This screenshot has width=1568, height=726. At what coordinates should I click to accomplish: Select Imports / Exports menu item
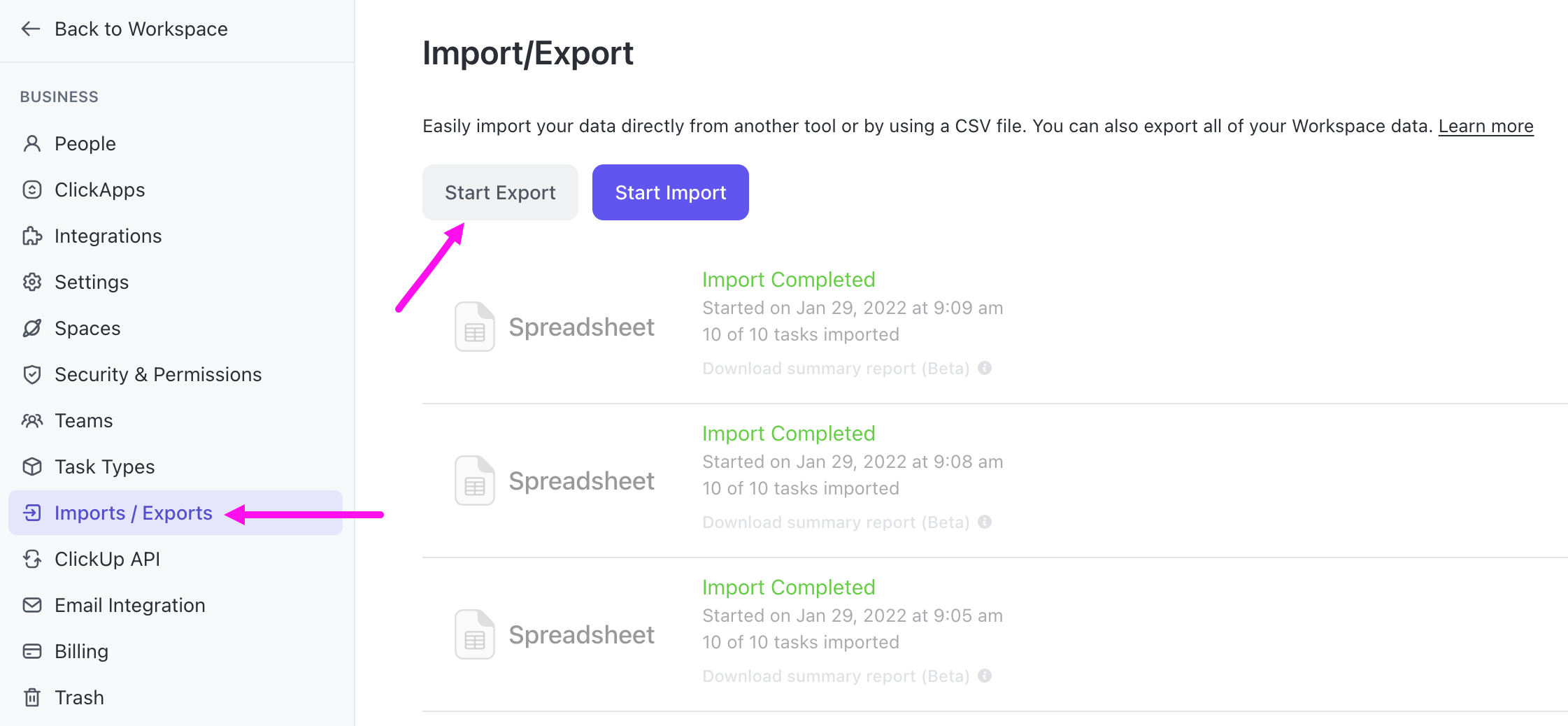(133, 513)
